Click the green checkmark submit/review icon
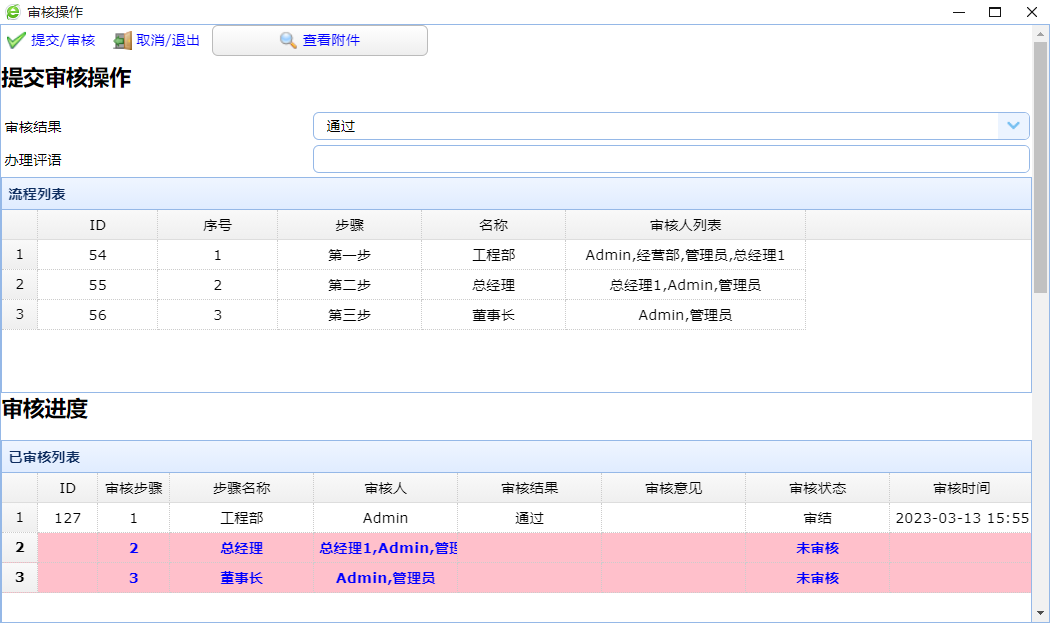The height and width of the screenshot is (628, 1050). coord(15,40)
